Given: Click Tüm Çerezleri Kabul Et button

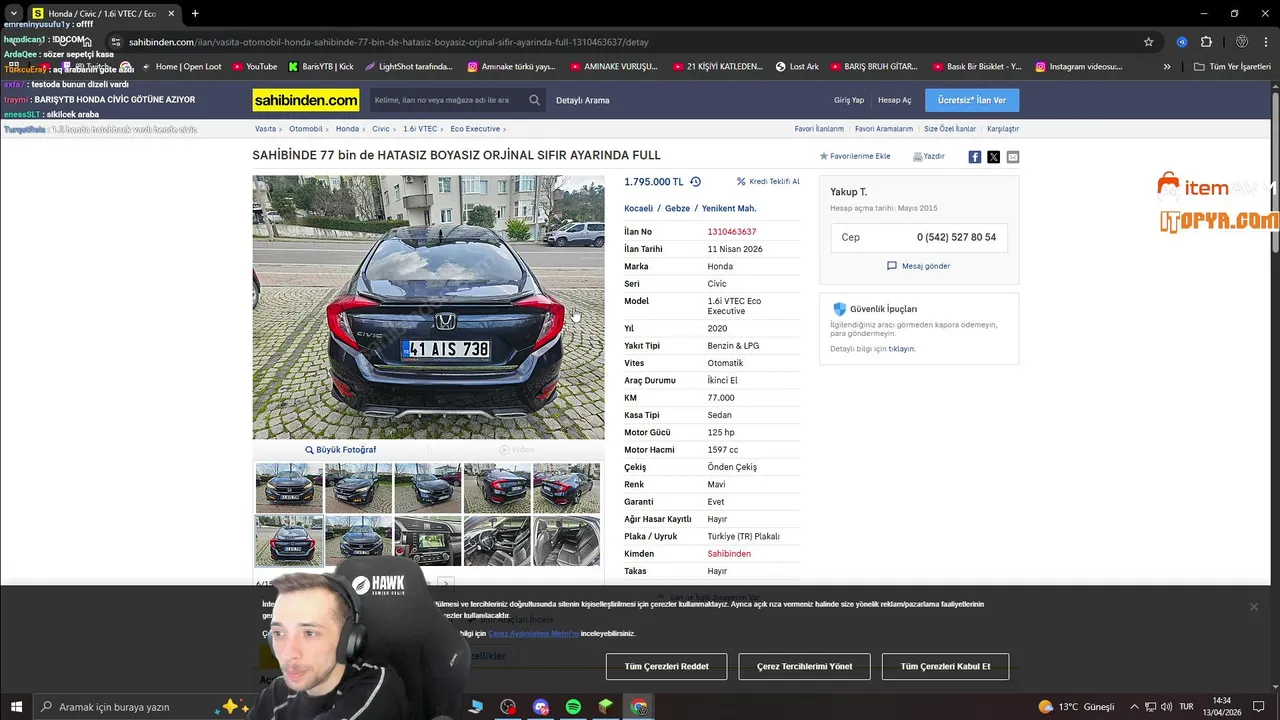Looking at the screenshot, I should click(945, 666).
